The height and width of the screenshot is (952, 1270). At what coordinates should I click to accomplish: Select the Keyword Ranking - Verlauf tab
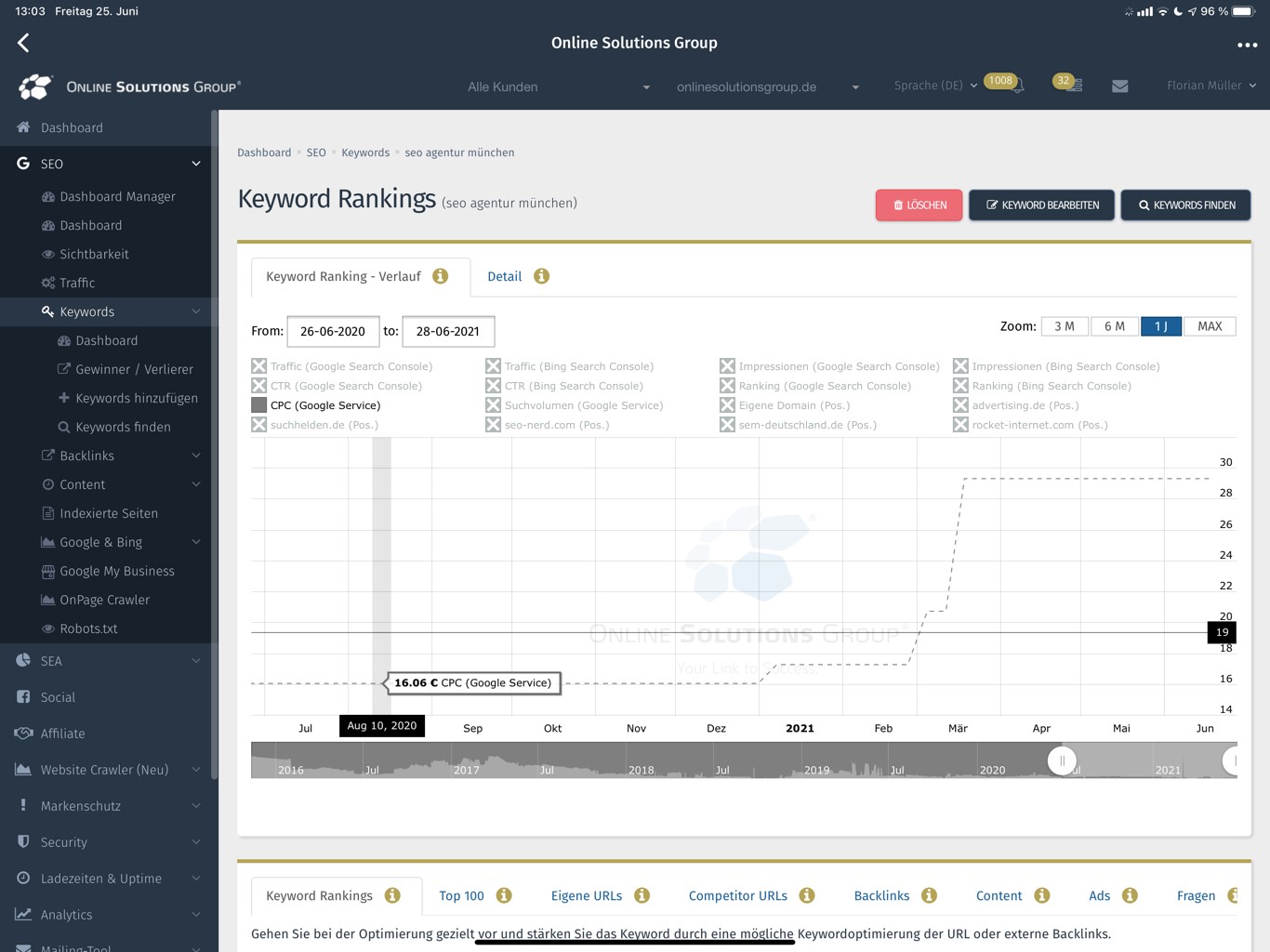pyautogui.click(x=361, y=277)
